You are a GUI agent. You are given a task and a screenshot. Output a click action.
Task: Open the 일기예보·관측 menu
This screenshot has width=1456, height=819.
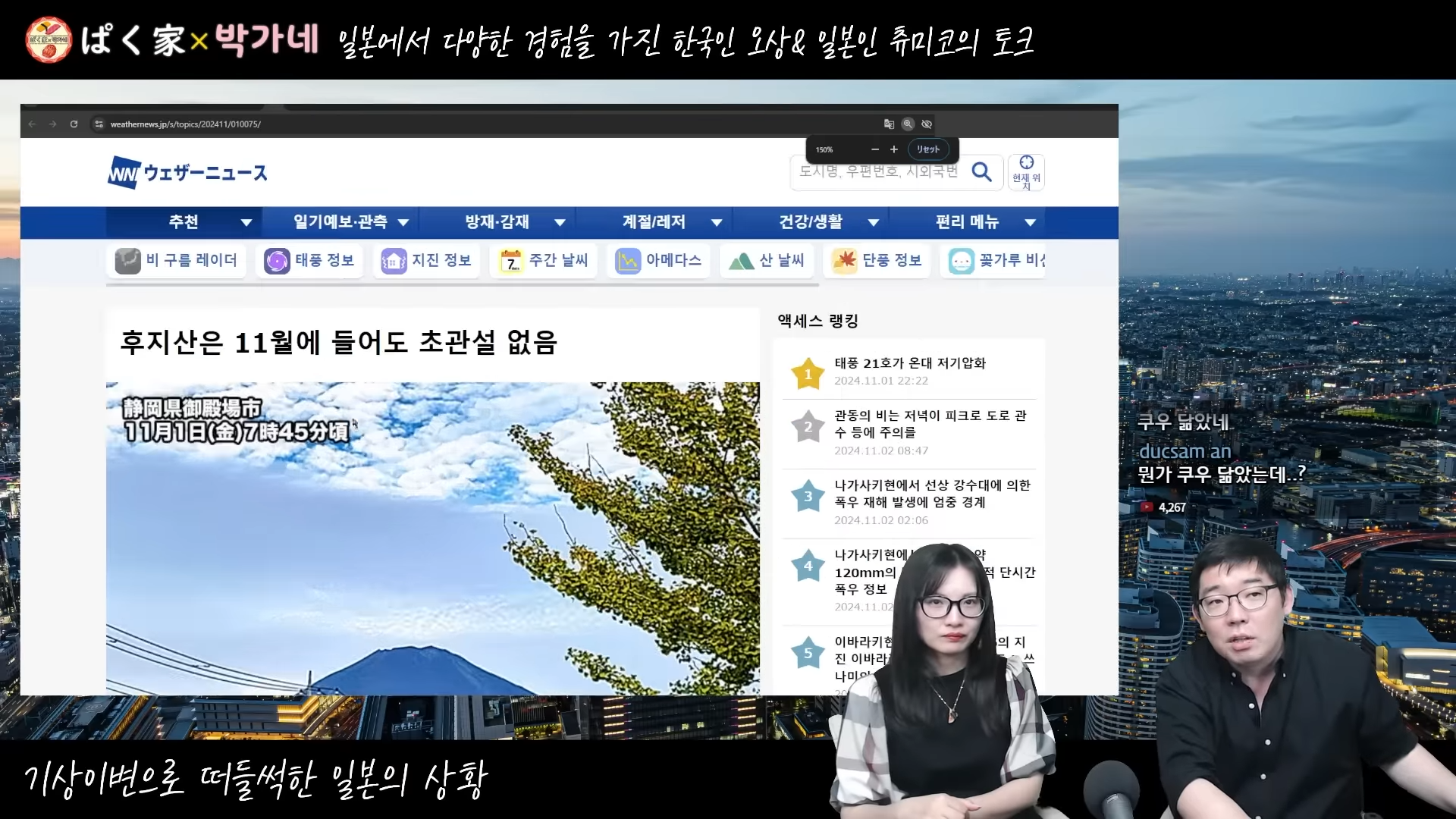click(x=340, y=222)
